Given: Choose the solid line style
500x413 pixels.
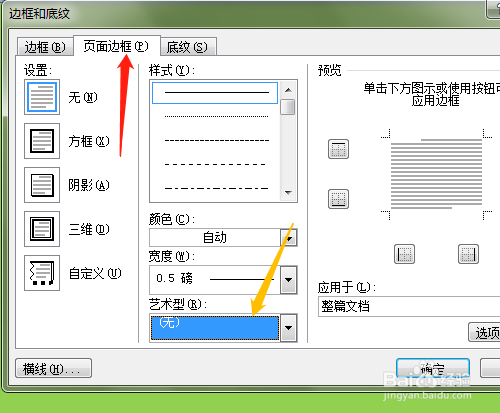Looking at the screenshot, I should point(215,93).
